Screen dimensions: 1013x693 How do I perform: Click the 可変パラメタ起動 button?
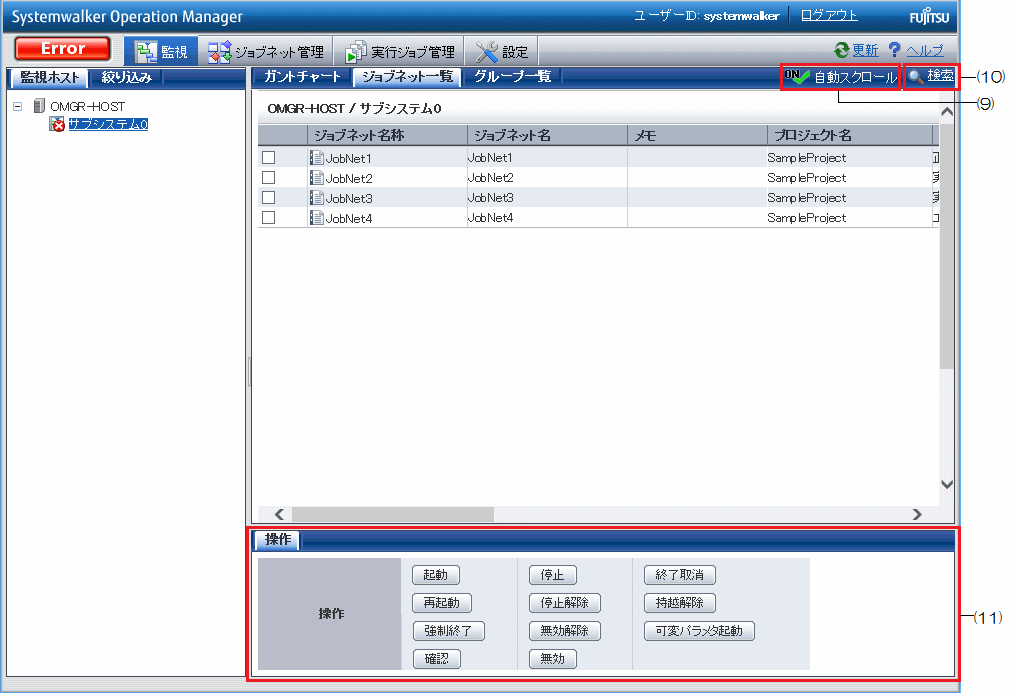click(699, 631)
